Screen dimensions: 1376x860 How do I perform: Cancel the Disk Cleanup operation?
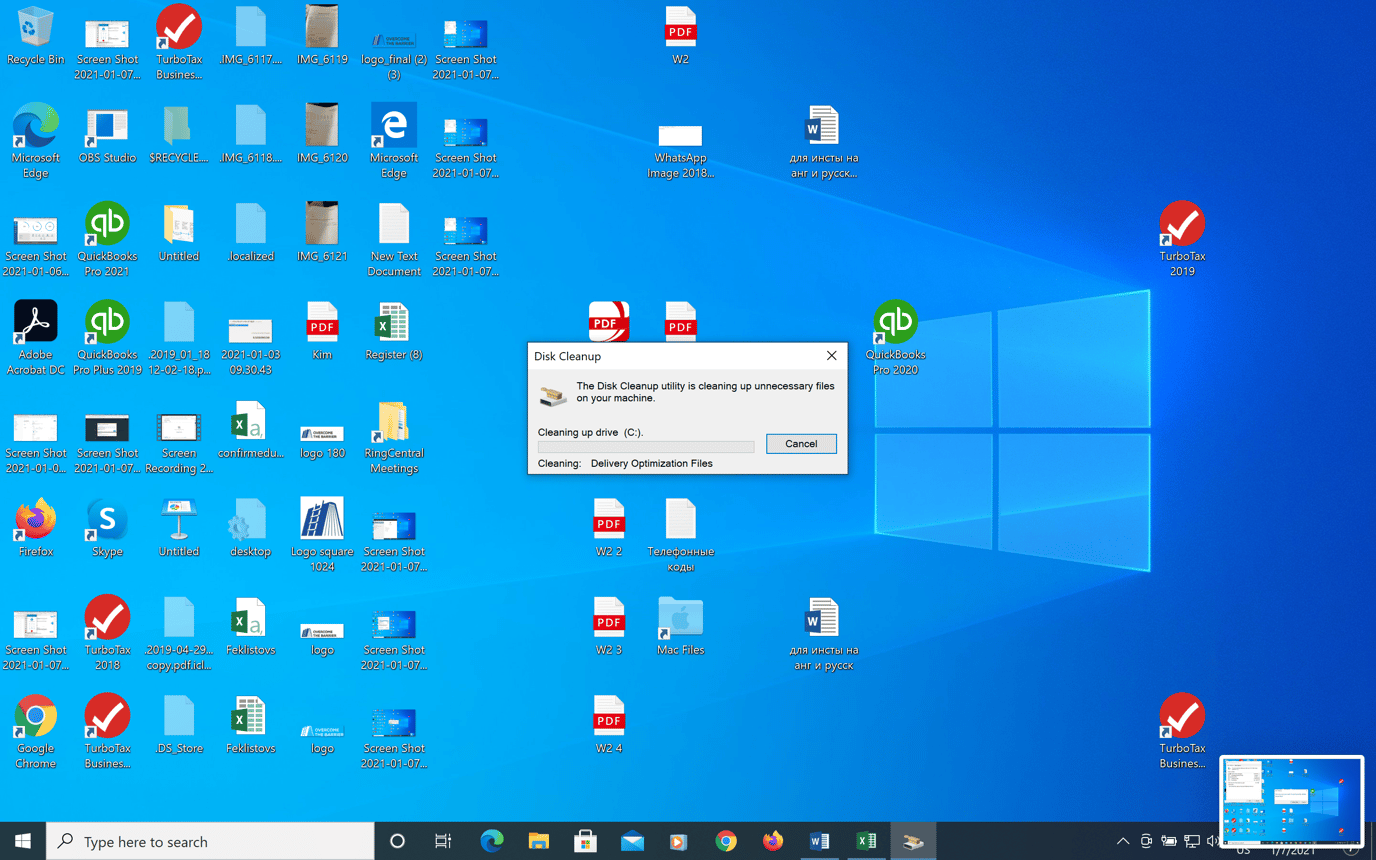800,443
